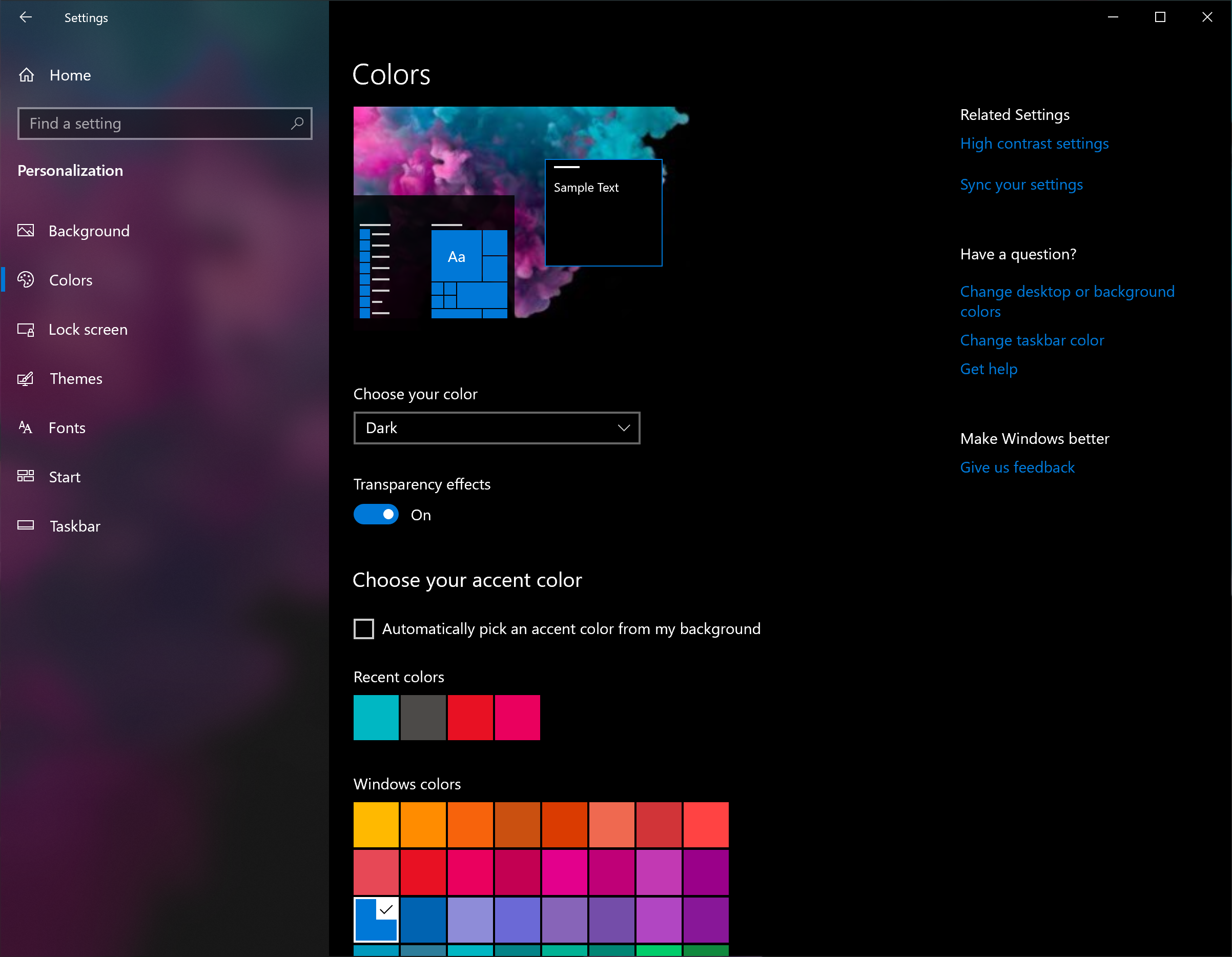
Task: Click the Themes personalization icon
Action: (x=27, y=378)
